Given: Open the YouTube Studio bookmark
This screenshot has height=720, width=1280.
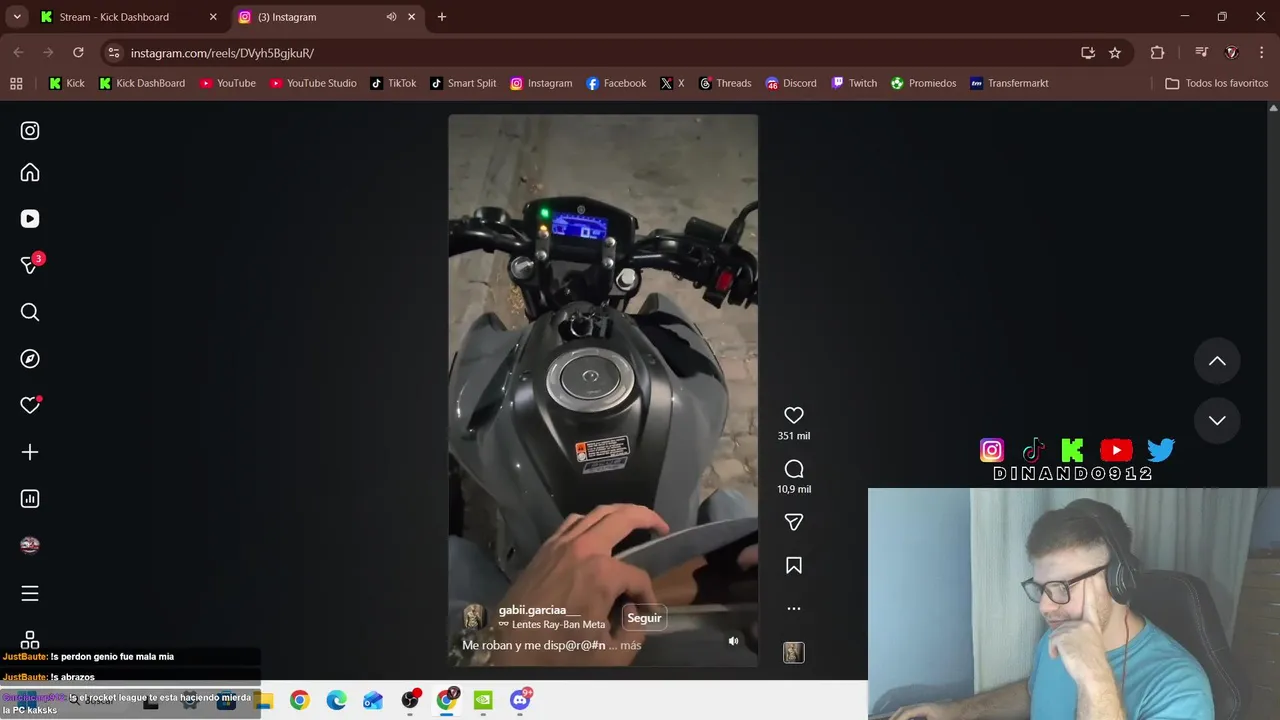Looking at the screenshot, I should [x=313, y=84].
